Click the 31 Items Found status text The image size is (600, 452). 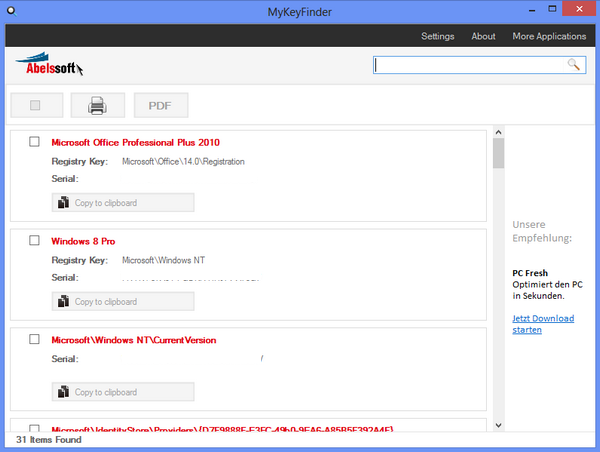pos(49,440)
